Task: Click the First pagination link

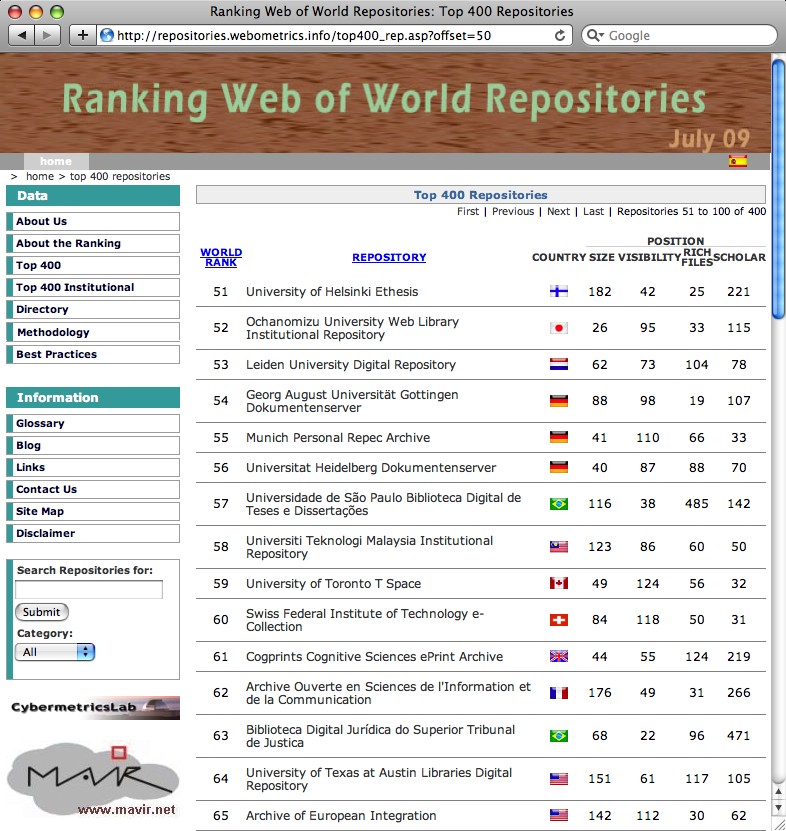Action: pos(468,211)
